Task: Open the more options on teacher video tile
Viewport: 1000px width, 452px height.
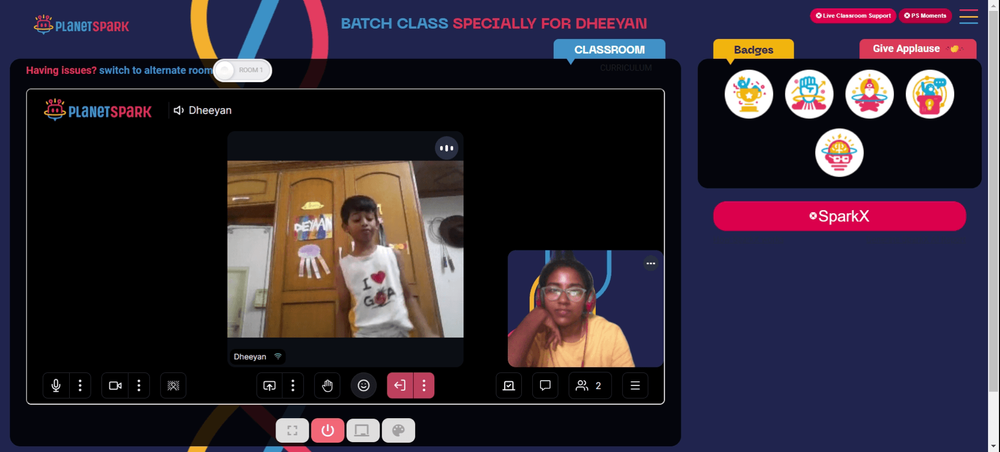Action: [651, 263]
